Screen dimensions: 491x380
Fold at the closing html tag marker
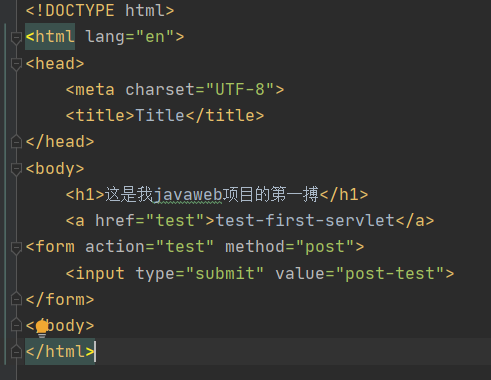click(16, 352)
